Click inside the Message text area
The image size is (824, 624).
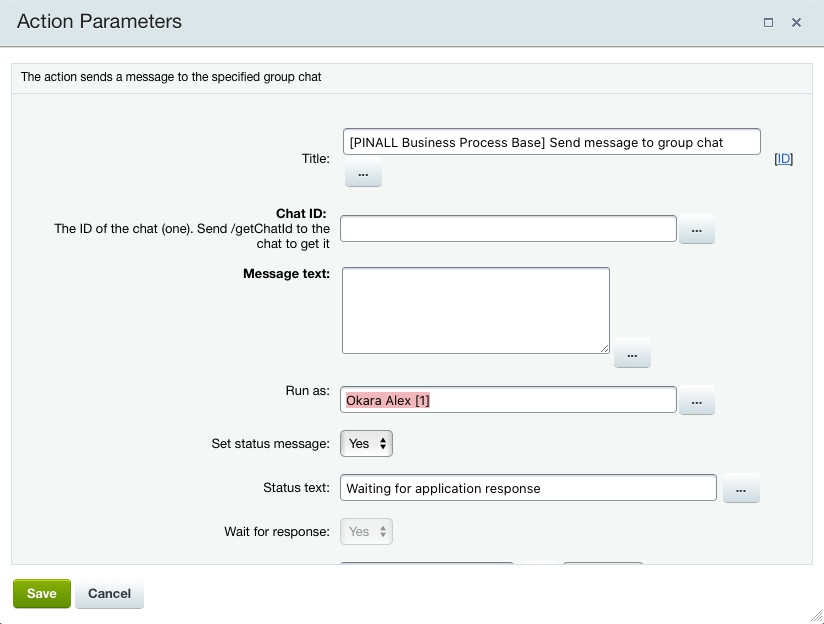point(475,309)
